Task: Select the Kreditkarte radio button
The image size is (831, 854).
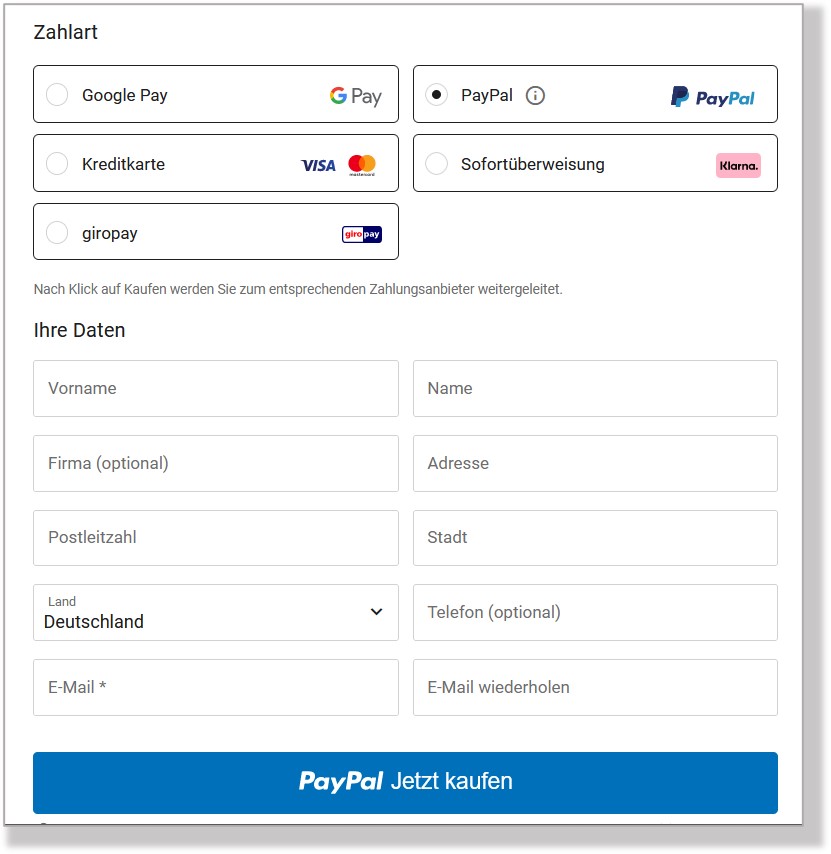Action: pyautogui.click(x=57, y=163)
